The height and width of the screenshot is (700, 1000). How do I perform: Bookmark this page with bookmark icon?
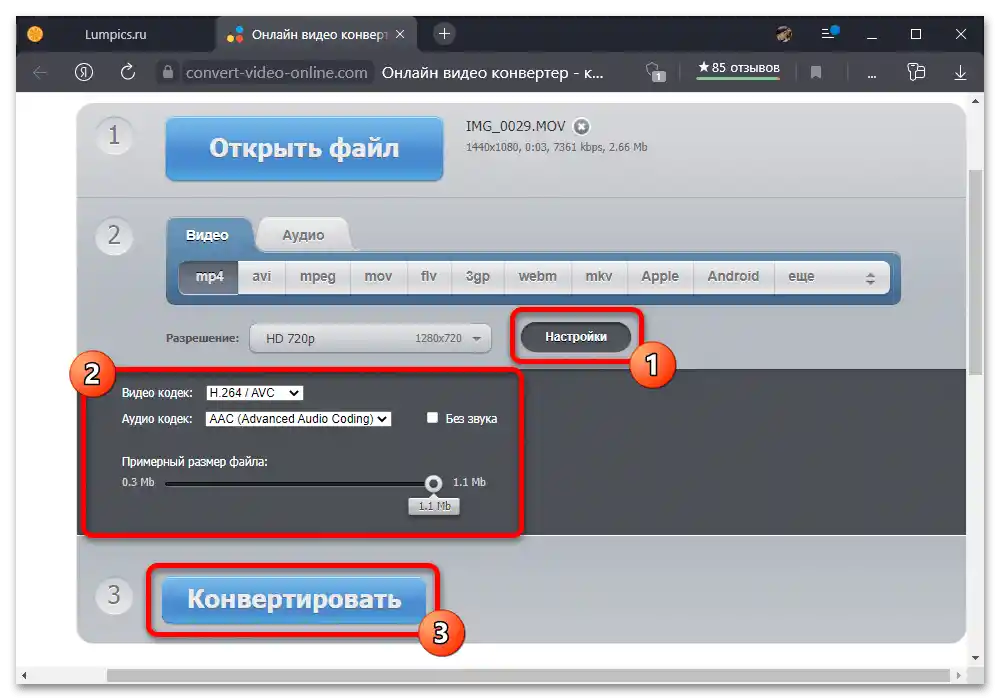click(816, 72)
